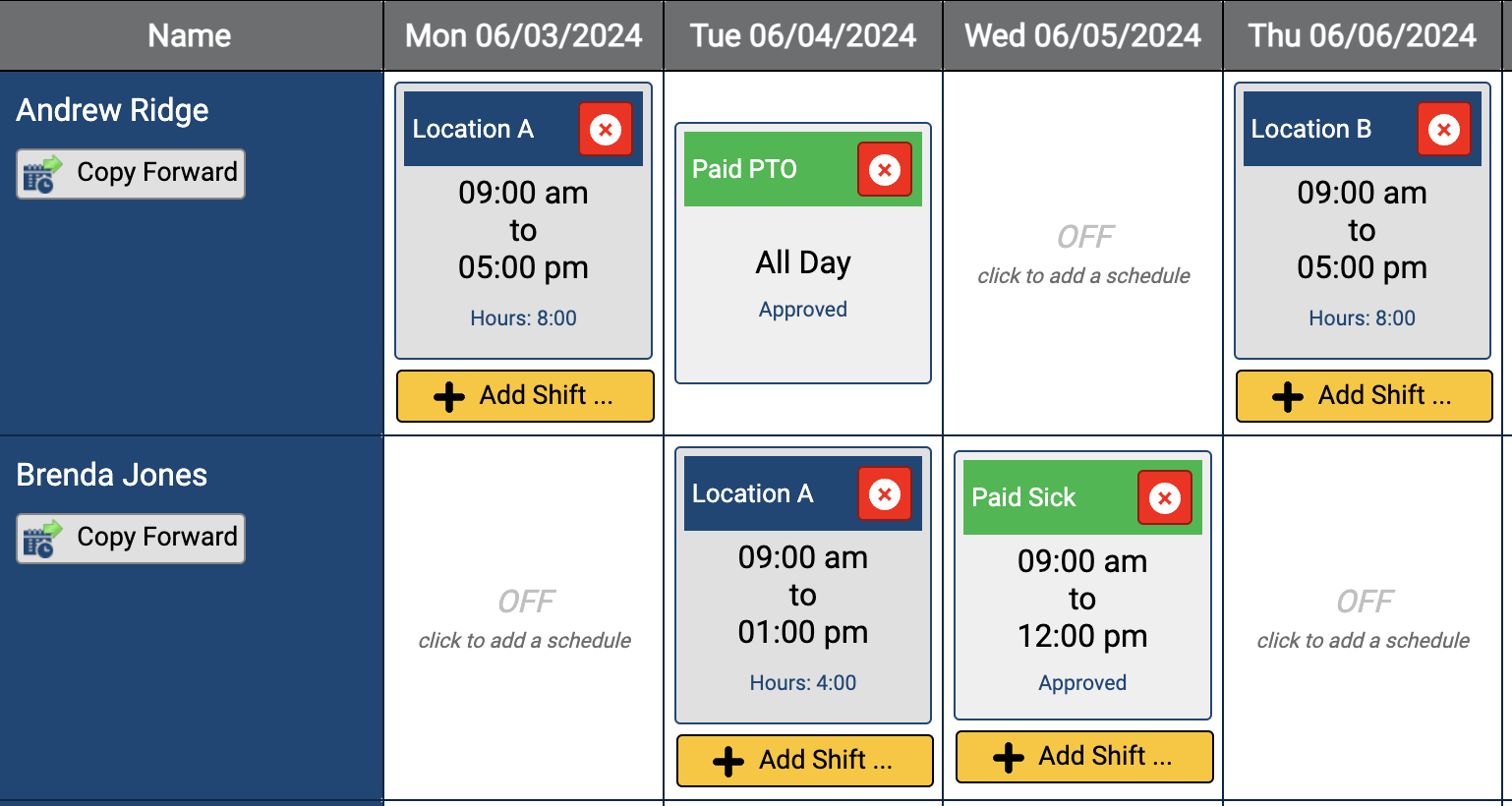The height and width of the screenshot is (806, 1512).
Task: Delete Andrew's Location A shift on Monday
Action: coord(606,128)
